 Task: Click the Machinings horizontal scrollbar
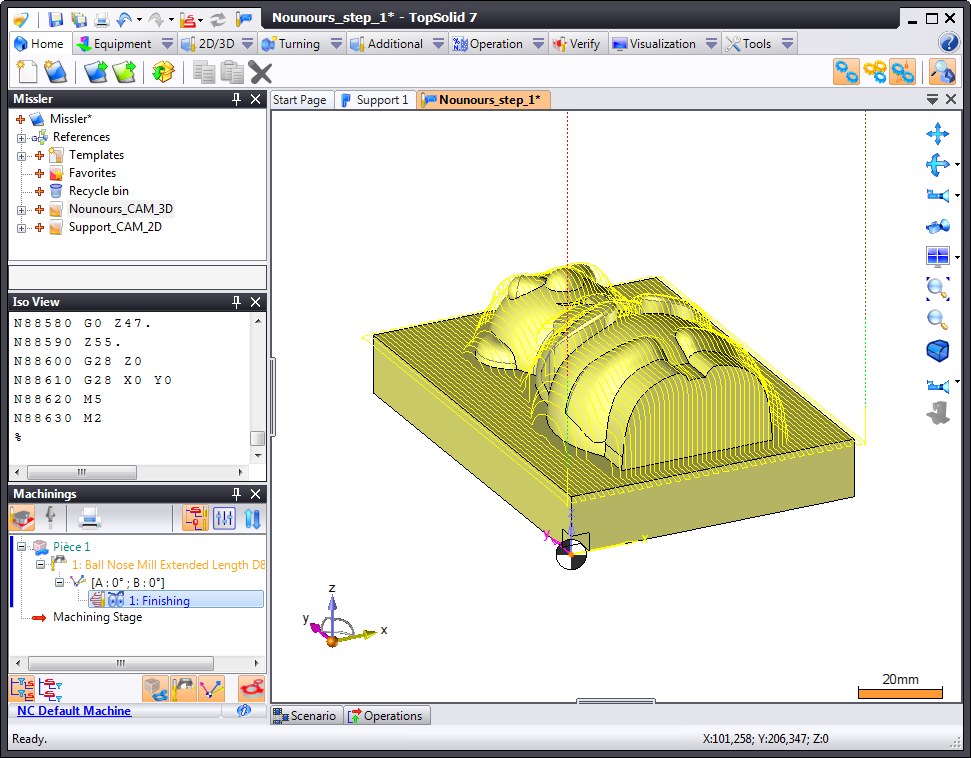tap(120, 663)
